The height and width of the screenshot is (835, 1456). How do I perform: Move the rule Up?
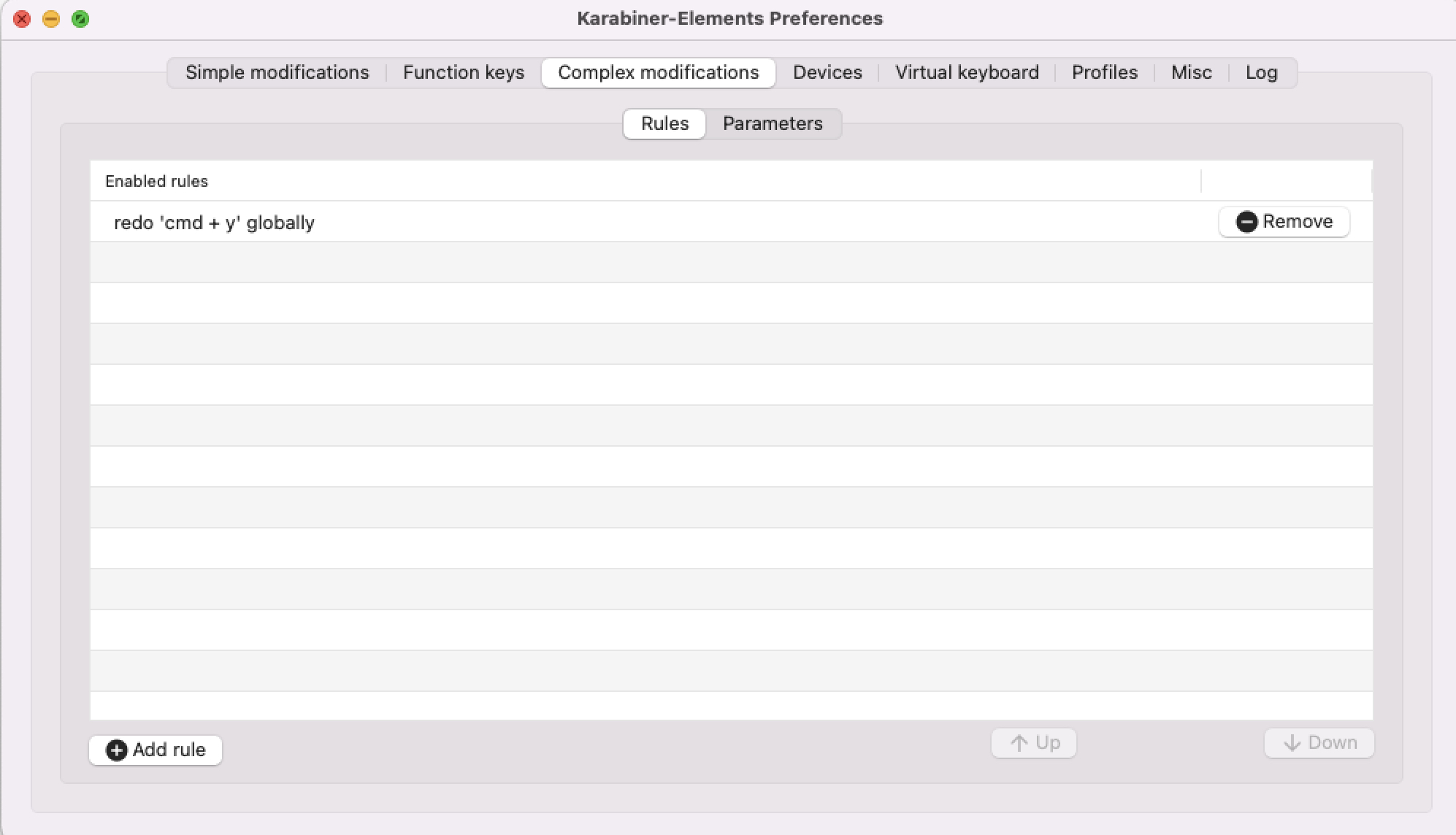tap(1034, 743)
